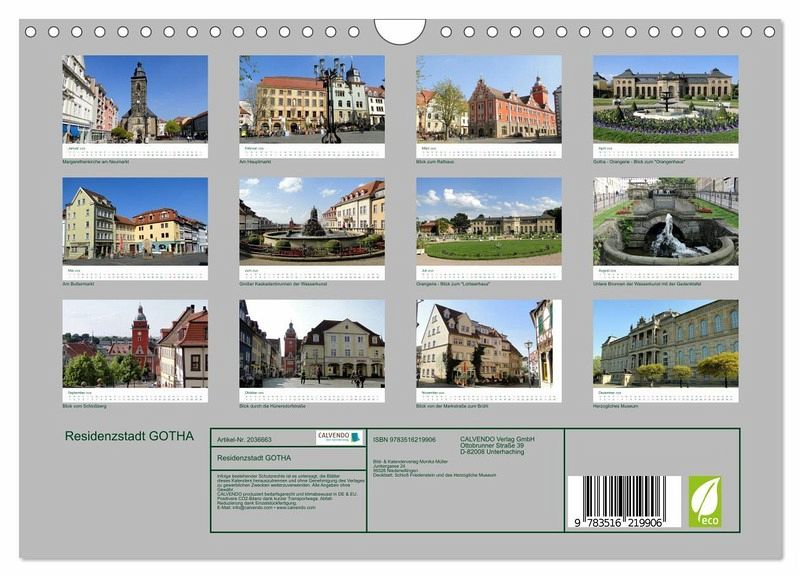Click the caption 'Orangerie - Blick zum Lorbeerhaus'
800x577 pixels.
453,284
